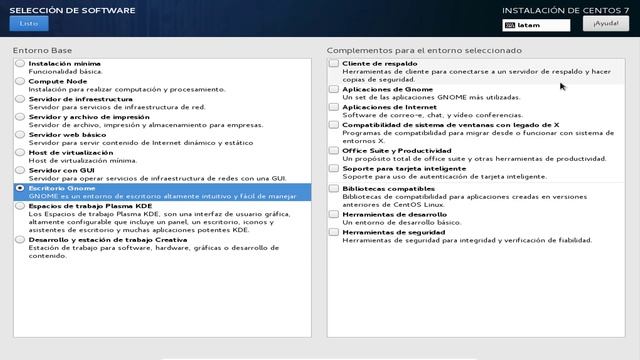This screenshot has height=360, width=640.
Task: Select Servidor y archivo de impresión radio
Action: pyautogui.click(x=20, y=117)
